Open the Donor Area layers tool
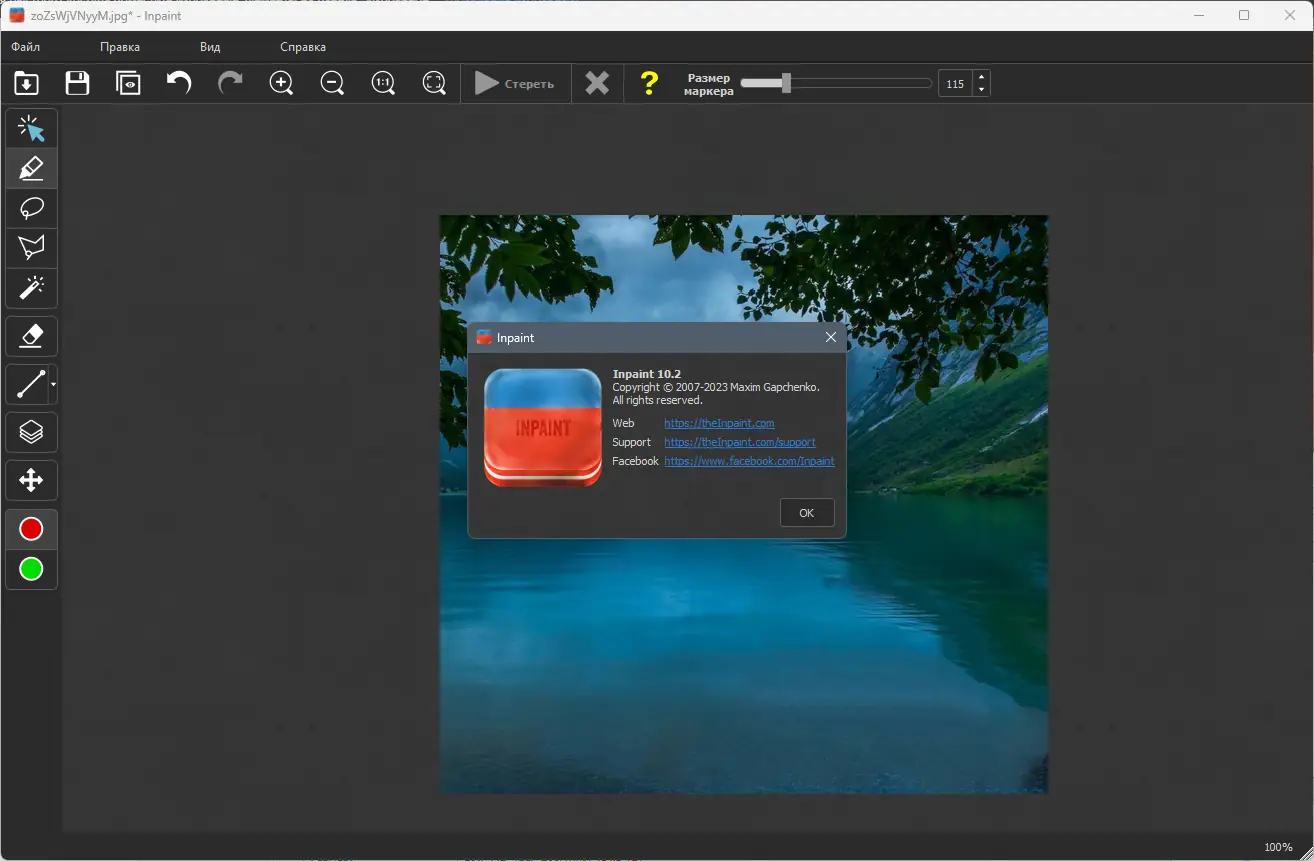Image resolution: width=1314 pixels, height=861 pixels. click(x=31, y=432)
